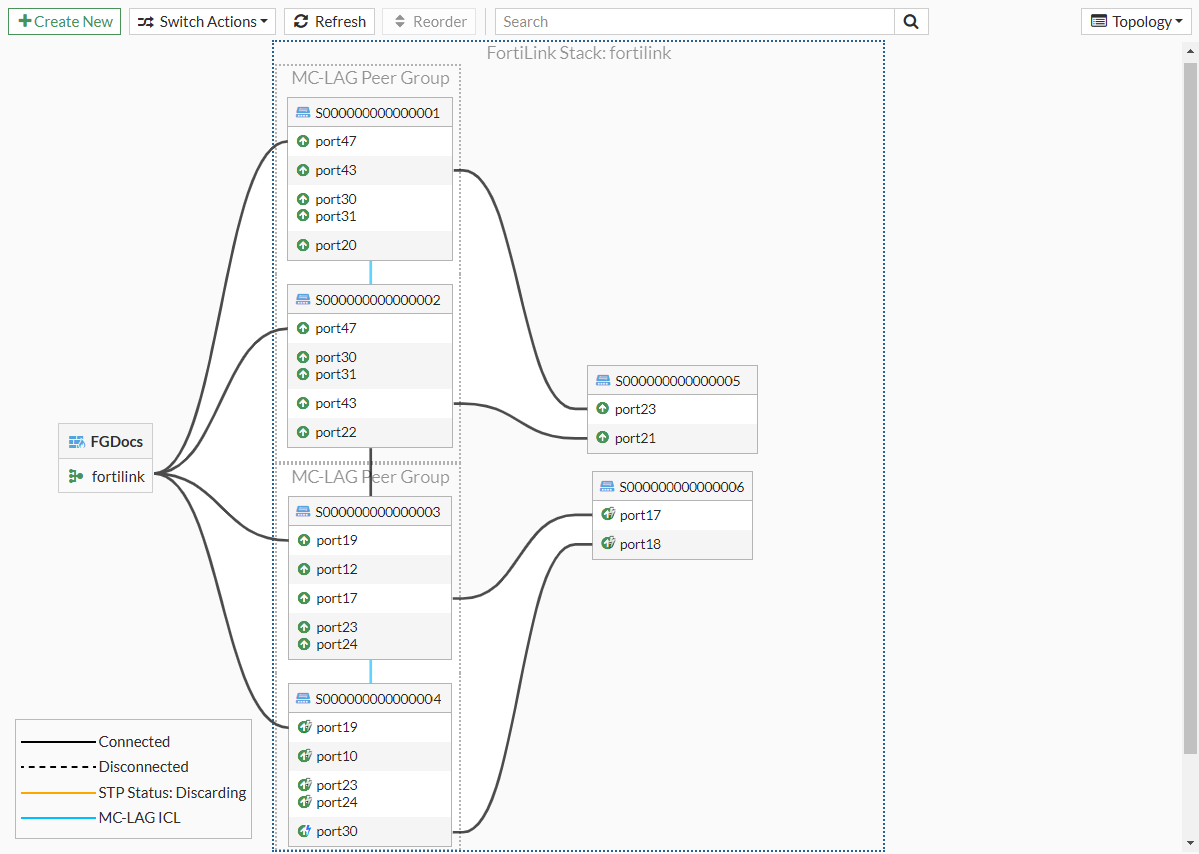Click the vertical scrollbar

(1190, 400)
